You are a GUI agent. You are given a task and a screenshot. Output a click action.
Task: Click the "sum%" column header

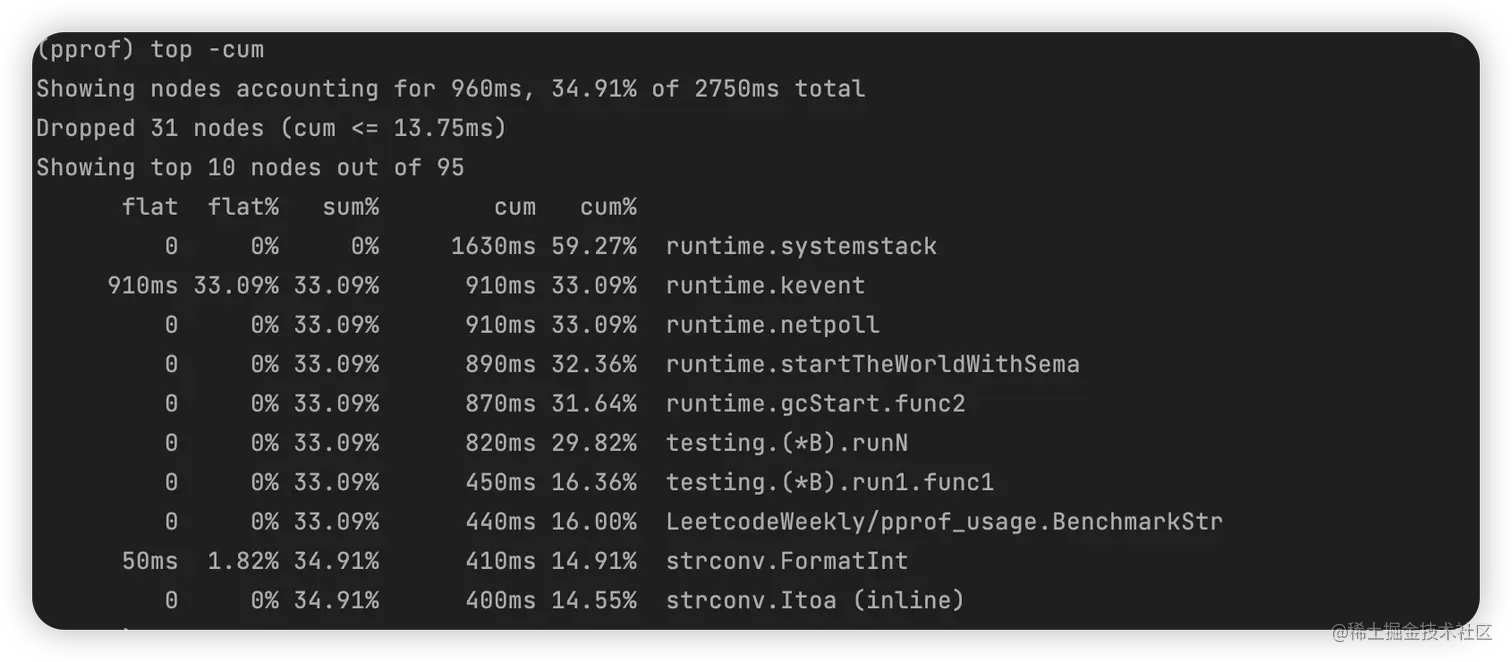350,207
